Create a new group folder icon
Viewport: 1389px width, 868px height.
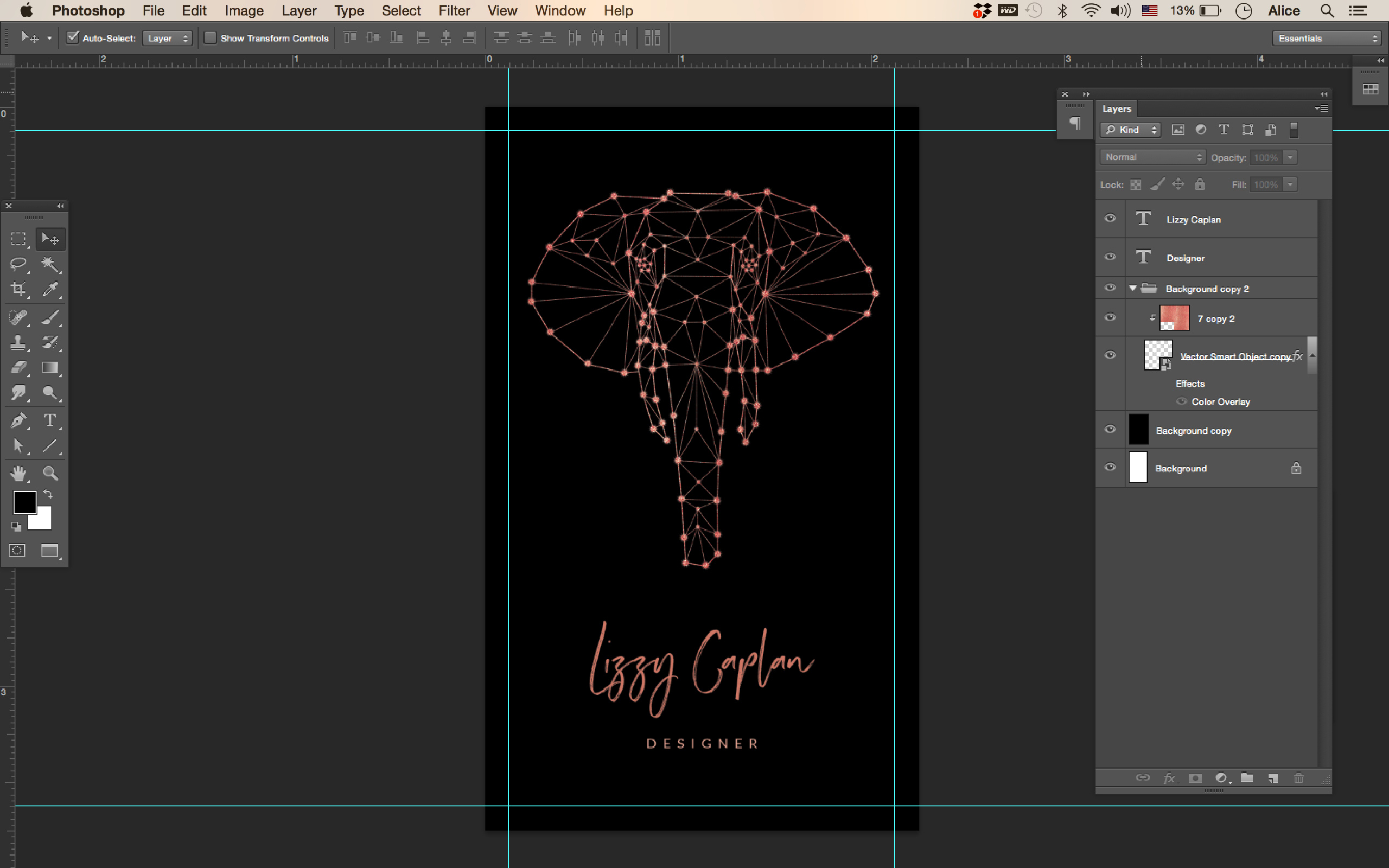point(1247,778)
